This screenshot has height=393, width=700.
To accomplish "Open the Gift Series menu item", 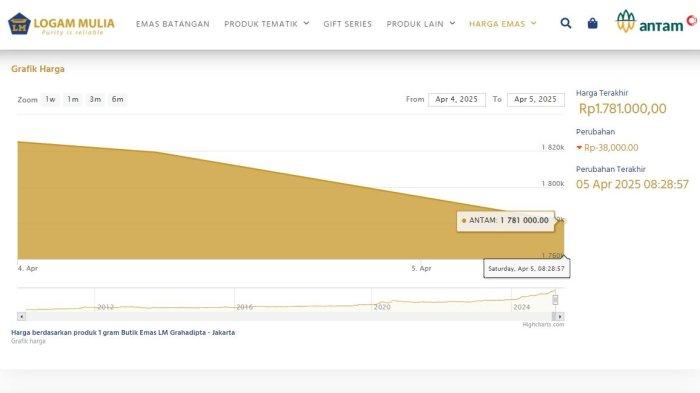I will click(x=348, y=24).
